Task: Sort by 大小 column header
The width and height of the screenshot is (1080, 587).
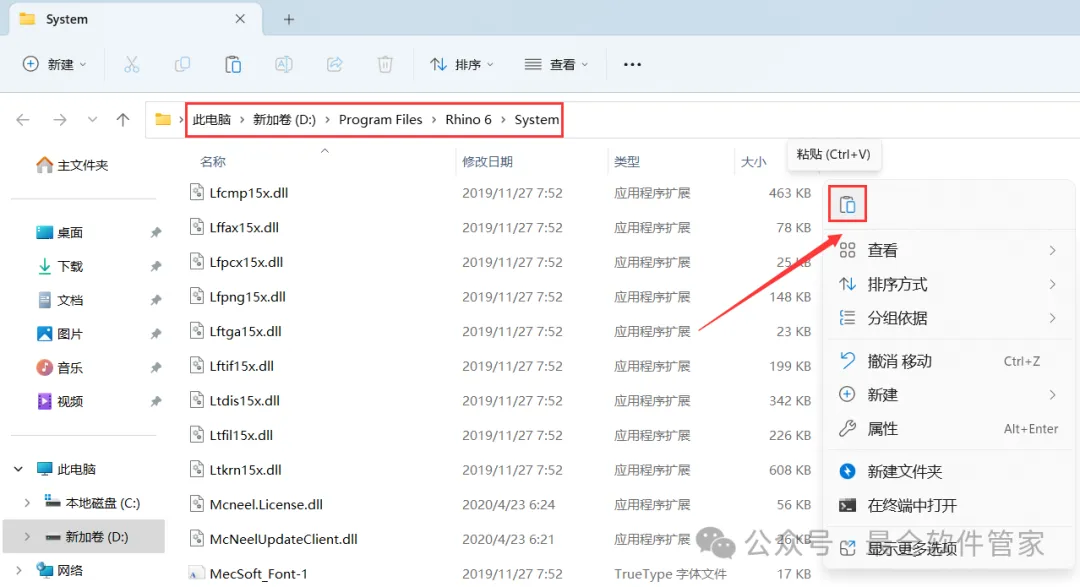Action: [753, 162]
